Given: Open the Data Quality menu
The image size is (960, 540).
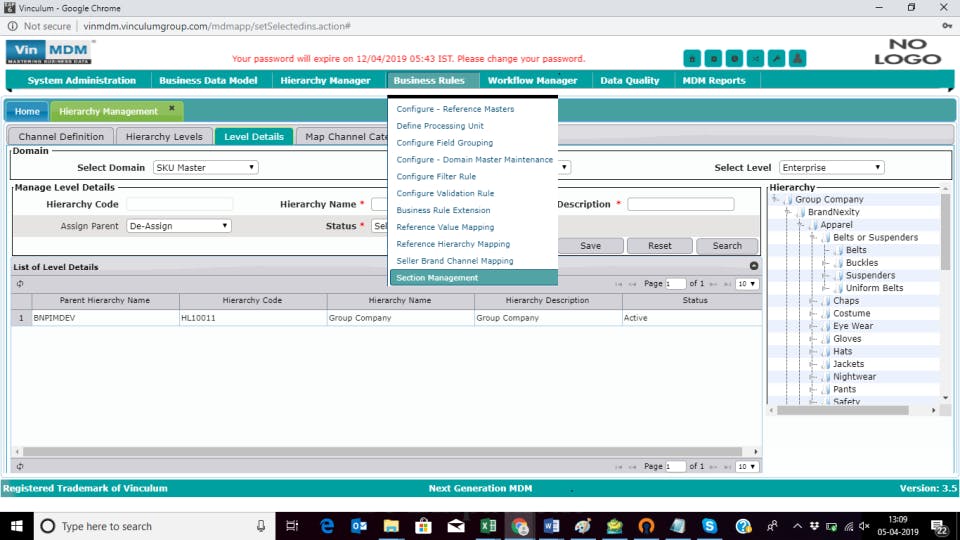Looking at the screenshot, I should (x=629, y=80).
